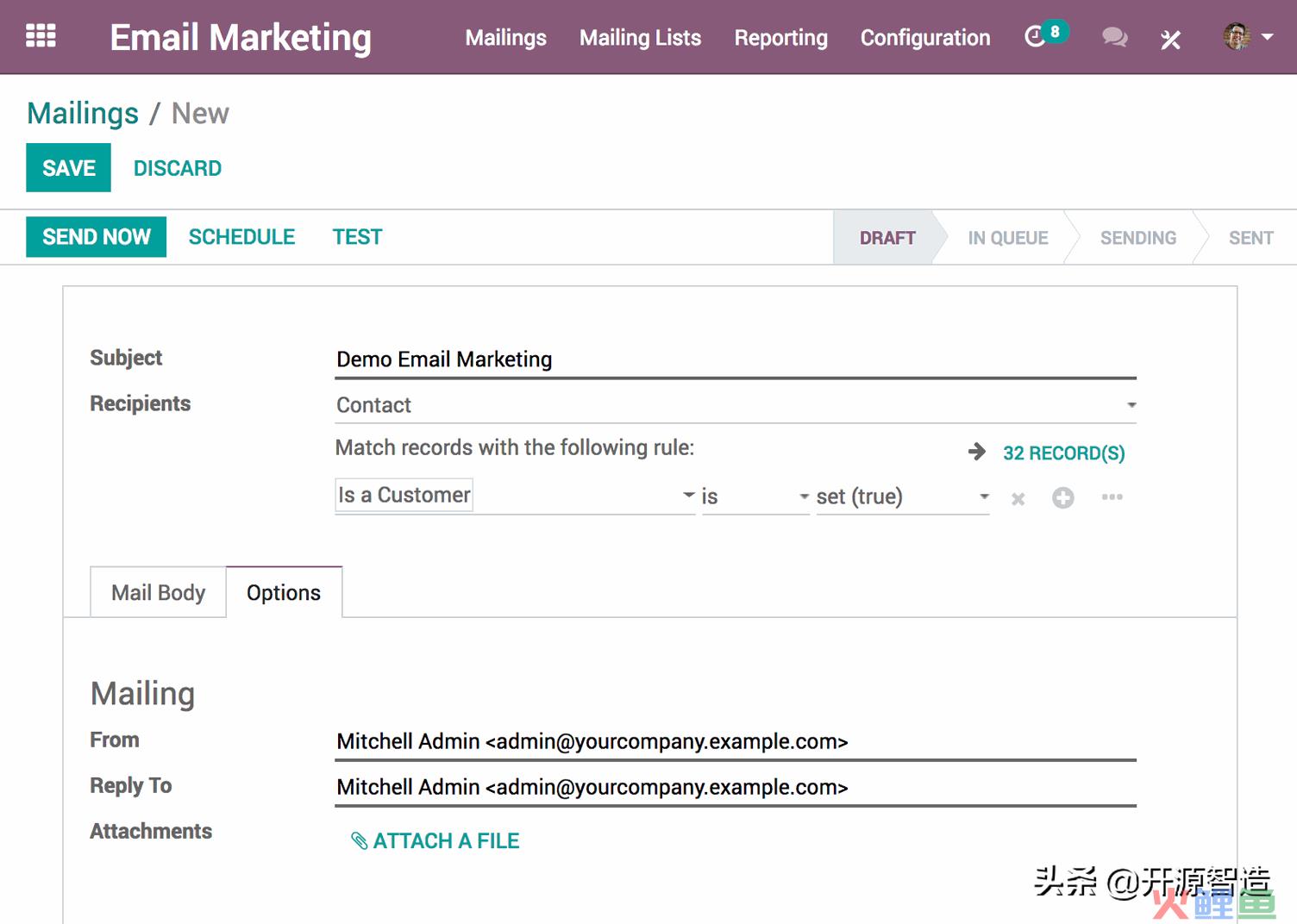Open the apps grid menu

(x=41, y=36)
